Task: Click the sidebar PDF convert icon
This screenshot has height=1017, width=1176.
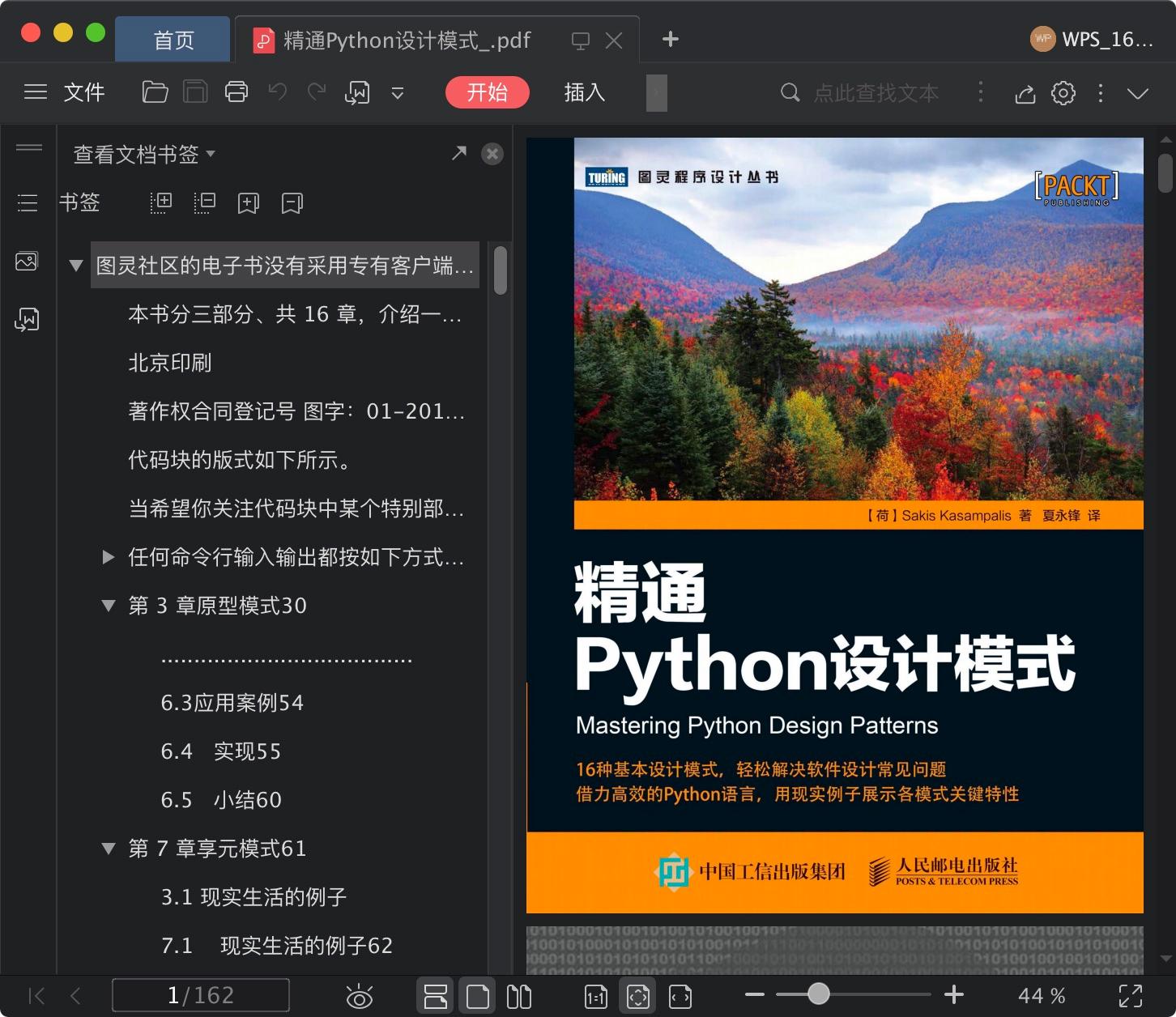Action: [x=27, y=319]
